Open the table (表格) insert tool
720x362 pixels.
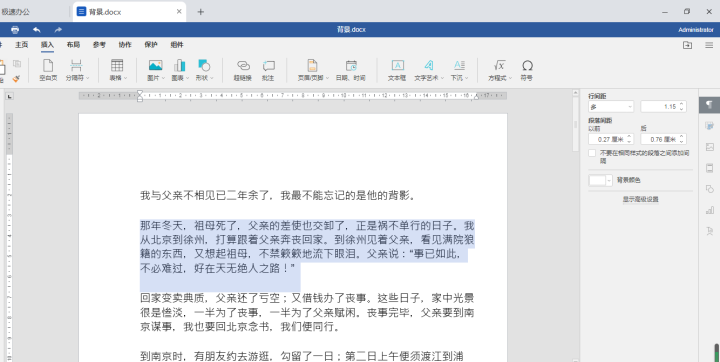117,70
